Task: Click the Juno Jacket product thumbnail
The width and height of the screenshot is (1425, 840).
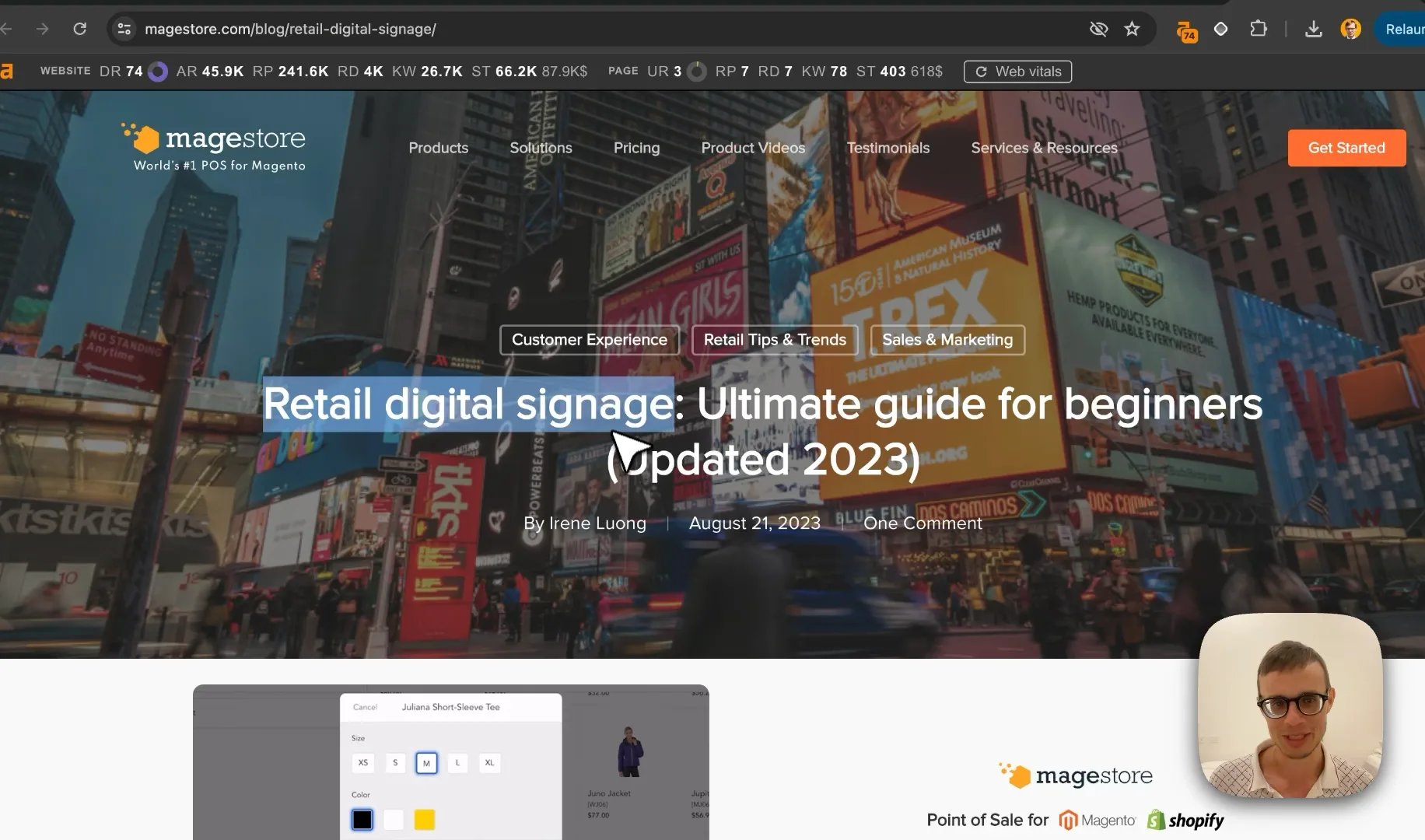Action: click(x=629, y=751)
